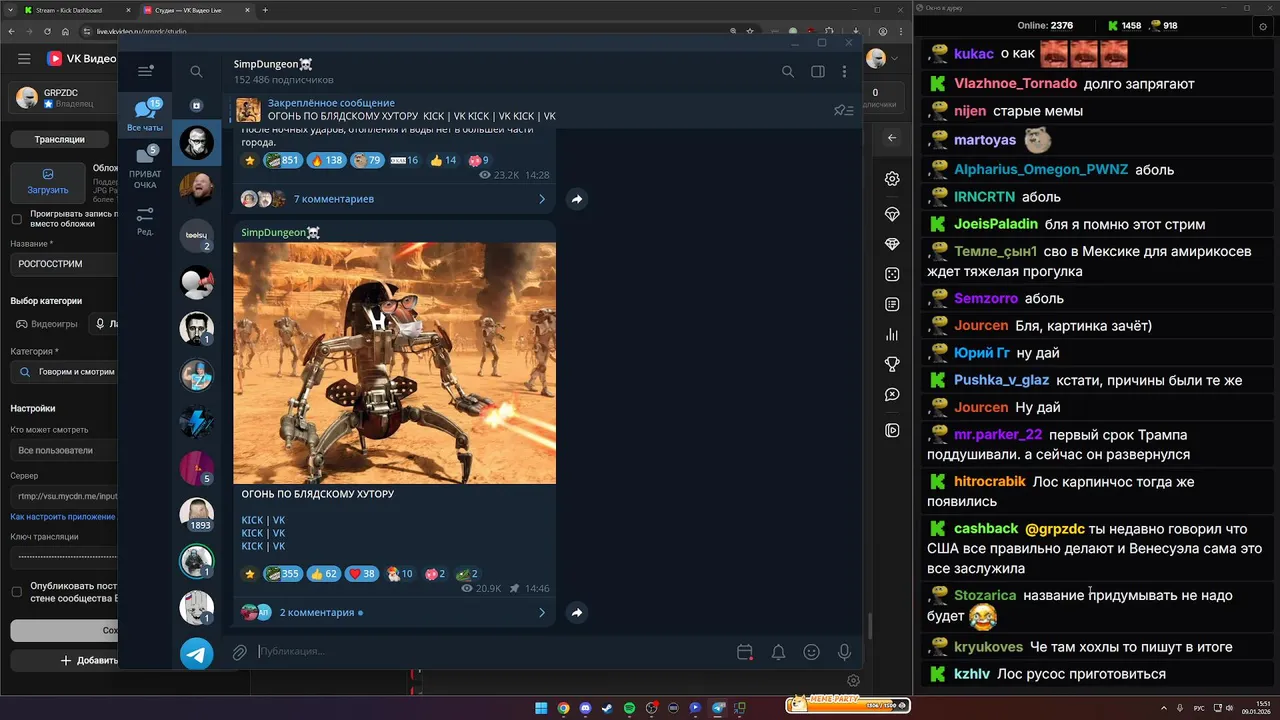Image resolution: width=1280 pixels, height=720 pixels.
Task: Open the '2 комментария' thread
Action: pos(394,612)
